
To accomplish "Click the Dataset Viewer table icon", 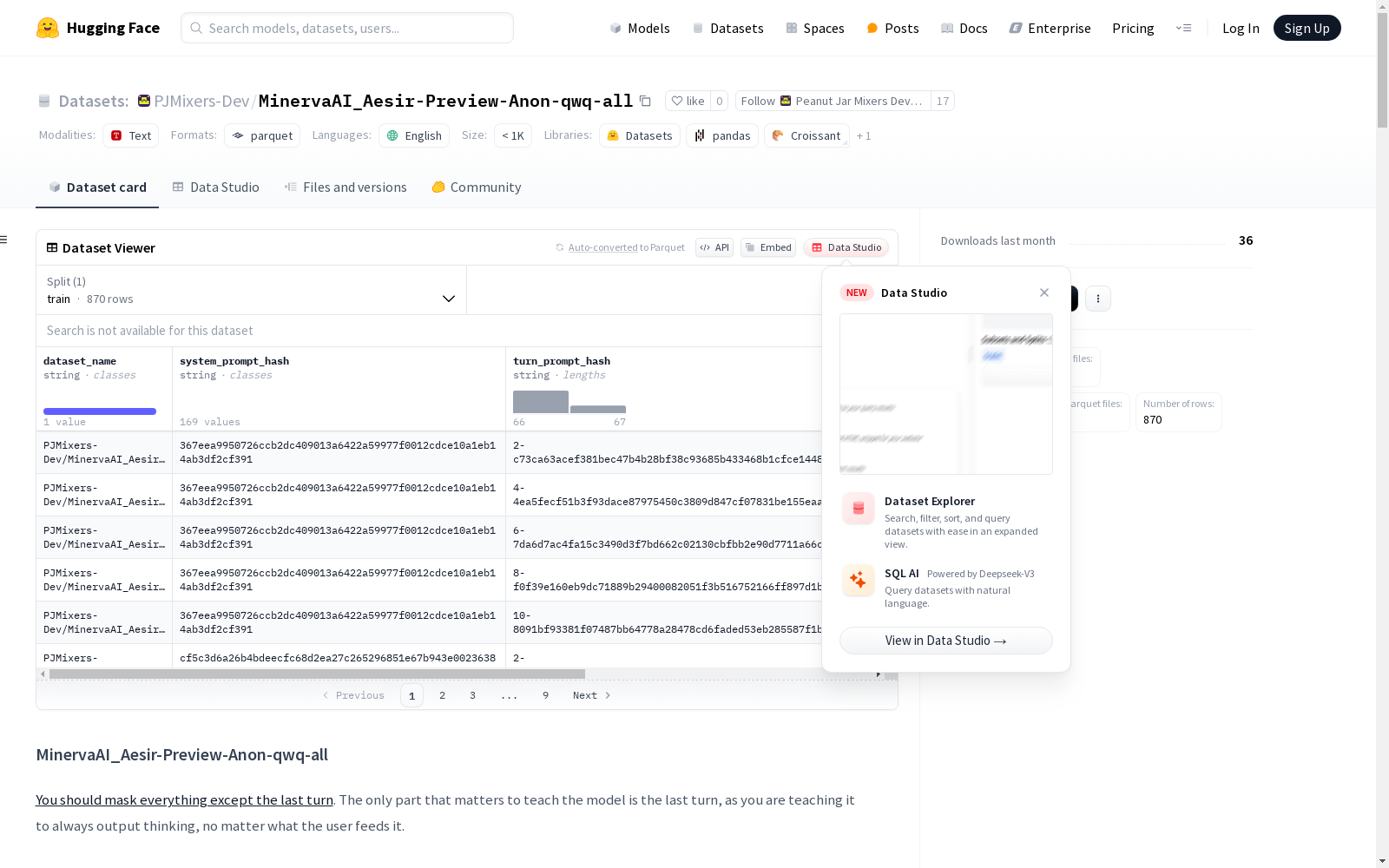I will pyautogui.click(x=52, y=247).
